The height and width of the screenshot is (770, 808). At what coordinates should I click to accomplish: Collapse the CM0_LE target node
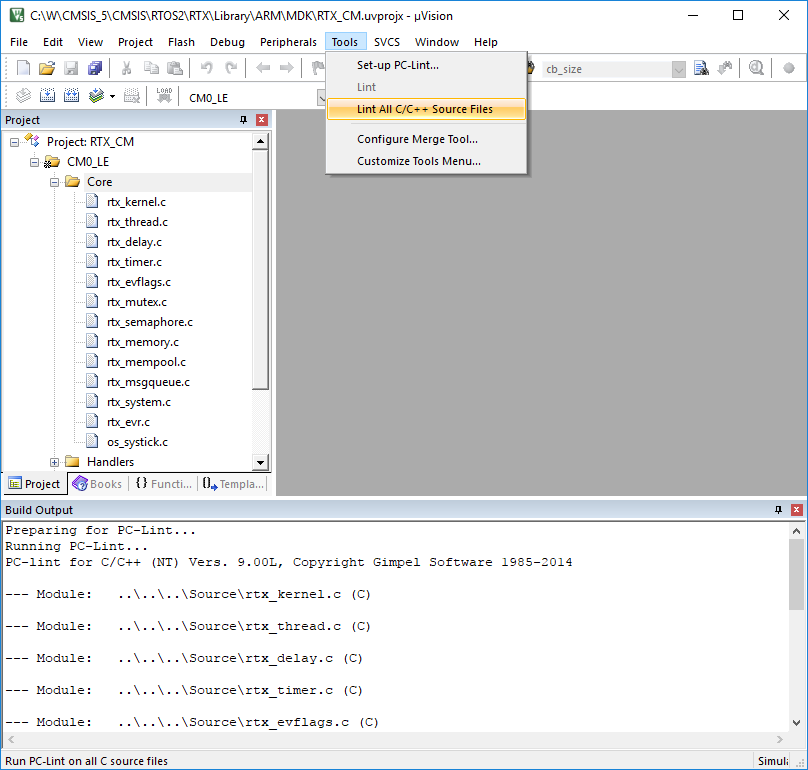pos(35,162)
